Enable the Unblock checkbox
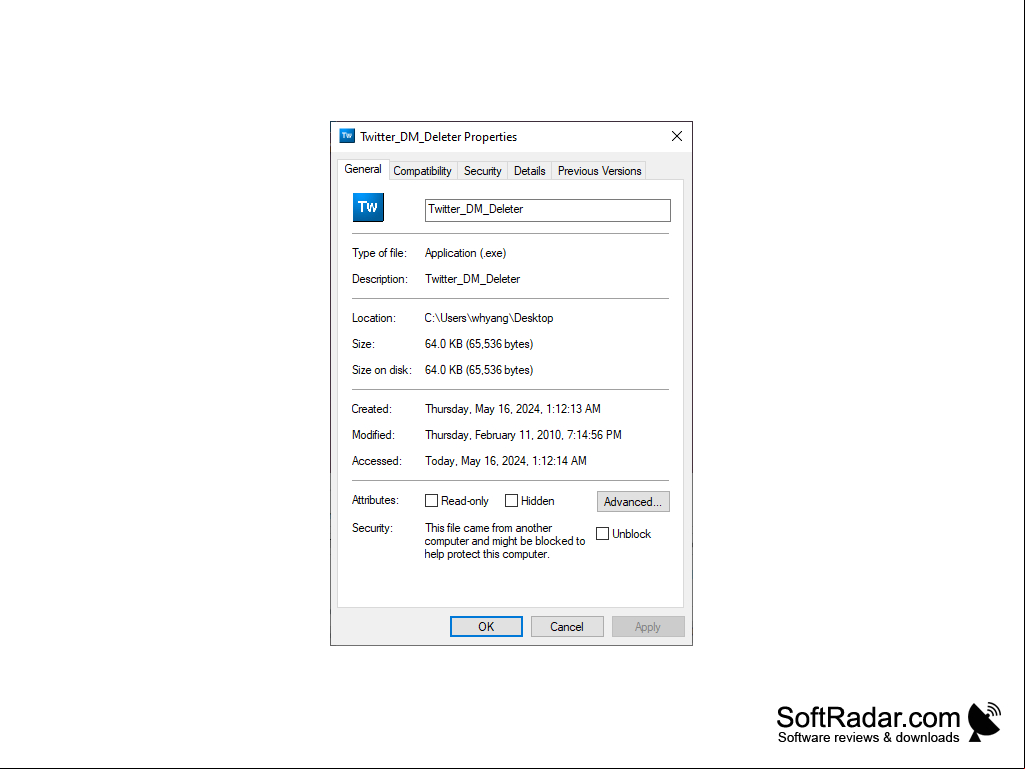1025x769 pixels. tap(602, 534)
